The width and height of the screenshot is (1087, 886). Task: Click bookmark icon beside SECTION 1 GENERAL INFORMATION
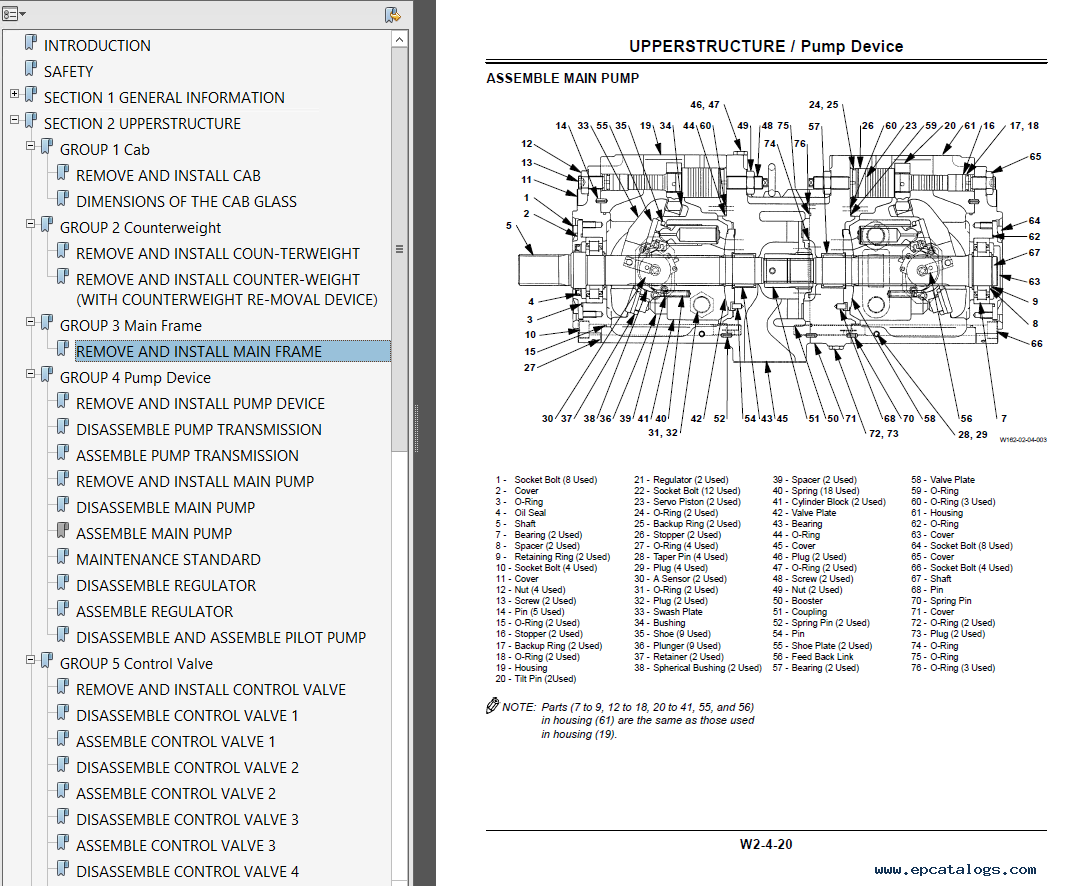point(31,95)
